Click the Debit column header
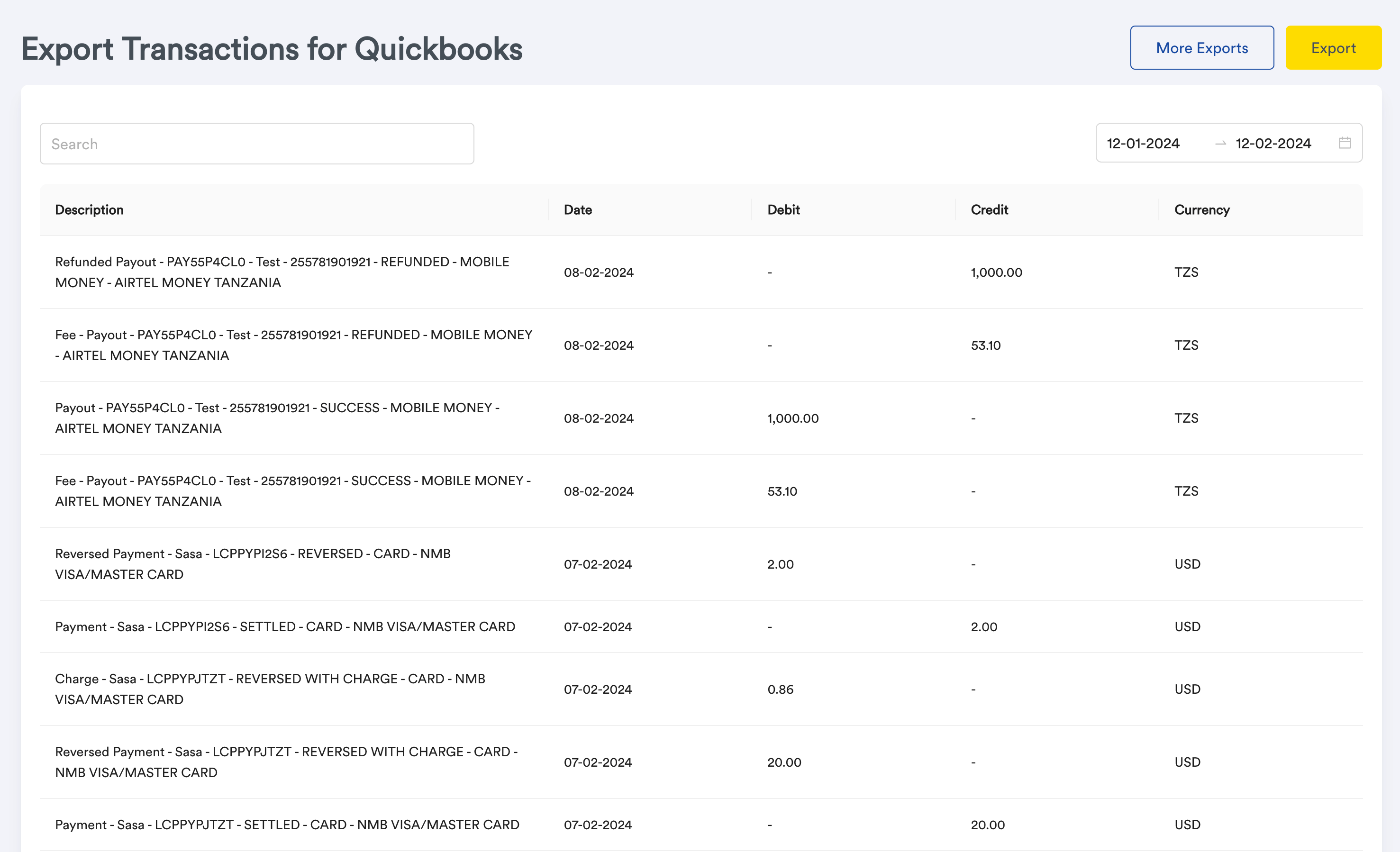The height and width of the screenshot is (852, 1400). (x=783, y=209)
